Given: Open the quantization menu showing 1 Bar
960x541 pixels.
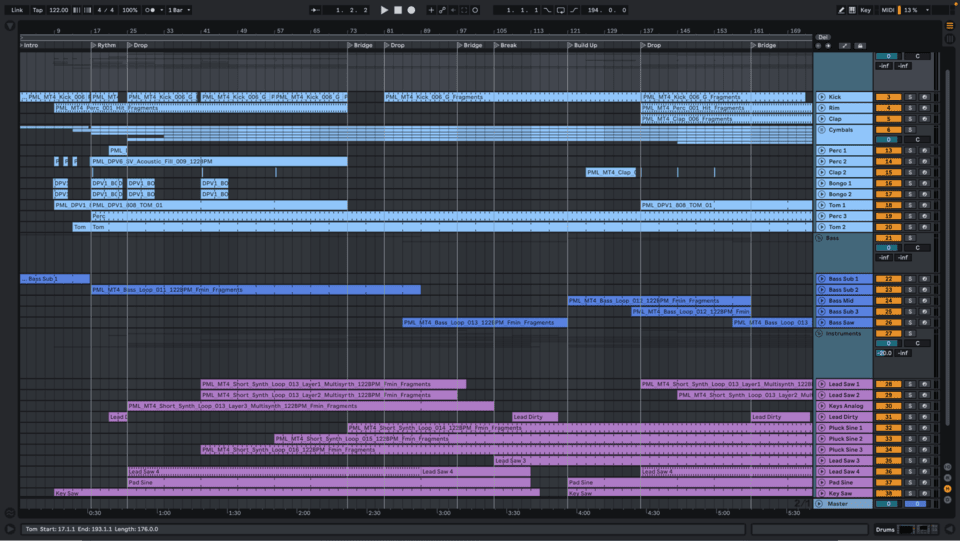Looking at the screenshot, I should [176, 10].
